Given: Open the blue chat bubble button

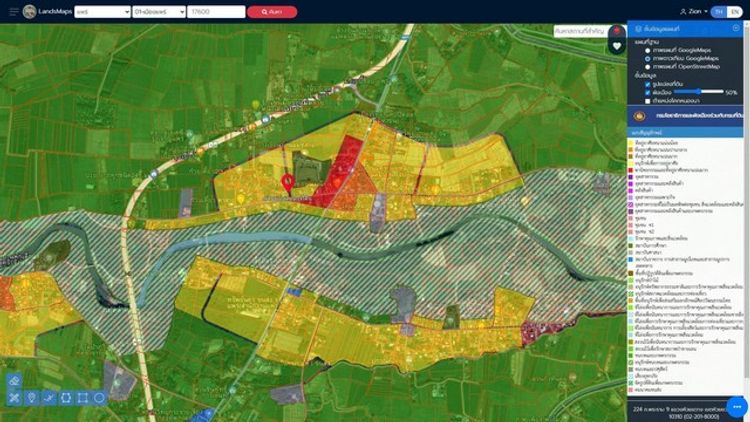Looking at the screenshot, I should pos(736,407).
